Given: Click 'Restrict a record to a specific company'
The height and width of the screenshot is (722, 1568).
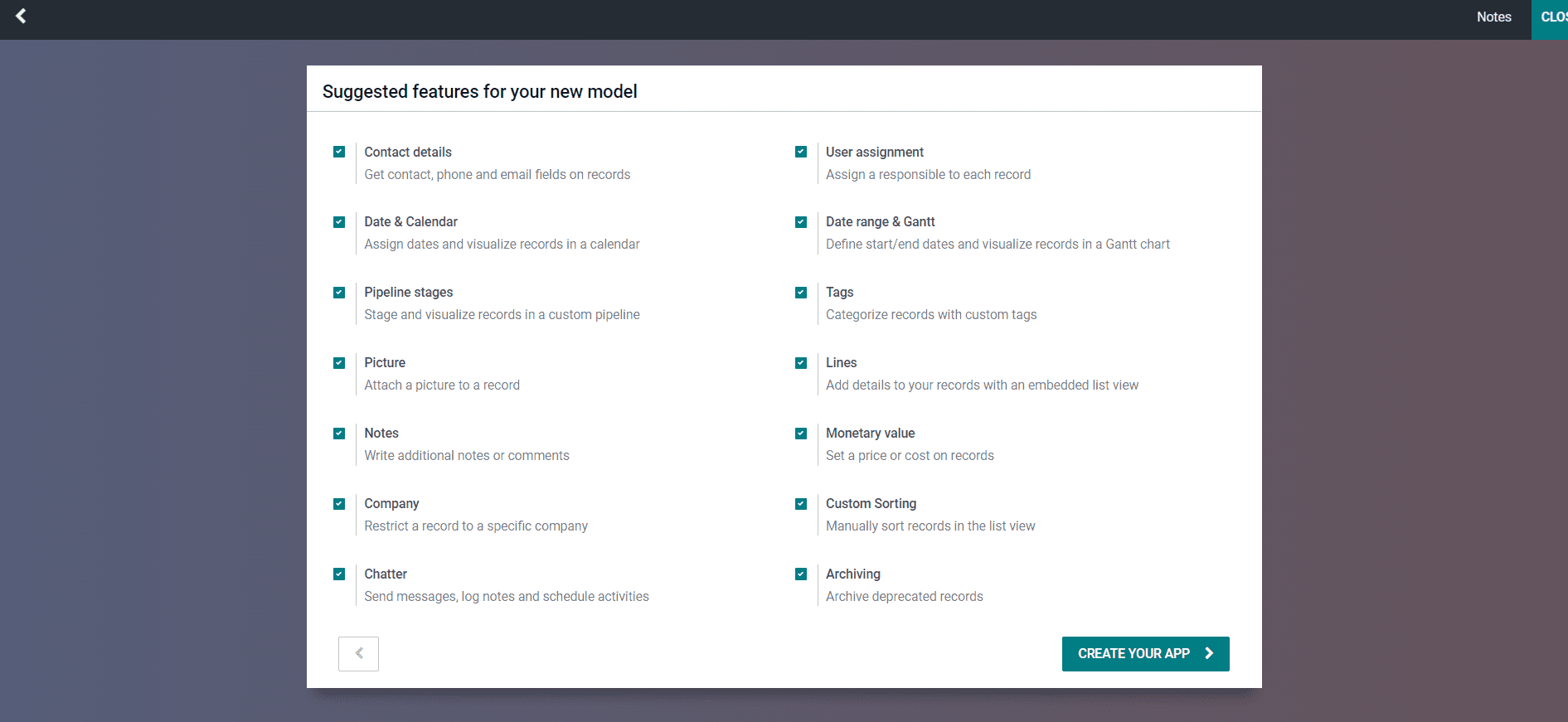Looking at the screenshot, I should [476, 526].
